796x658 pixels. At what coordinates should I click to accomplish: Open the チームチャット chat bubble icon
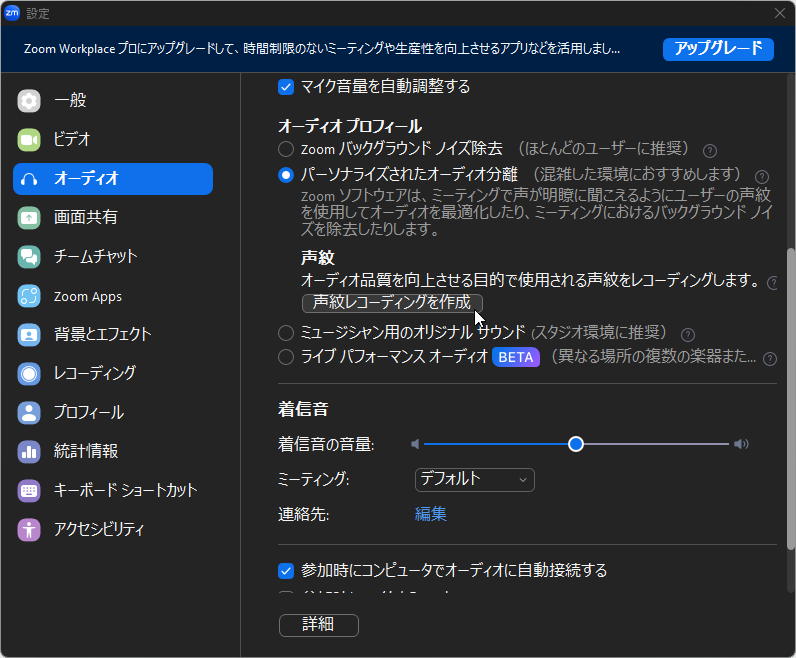click(29, 256)
